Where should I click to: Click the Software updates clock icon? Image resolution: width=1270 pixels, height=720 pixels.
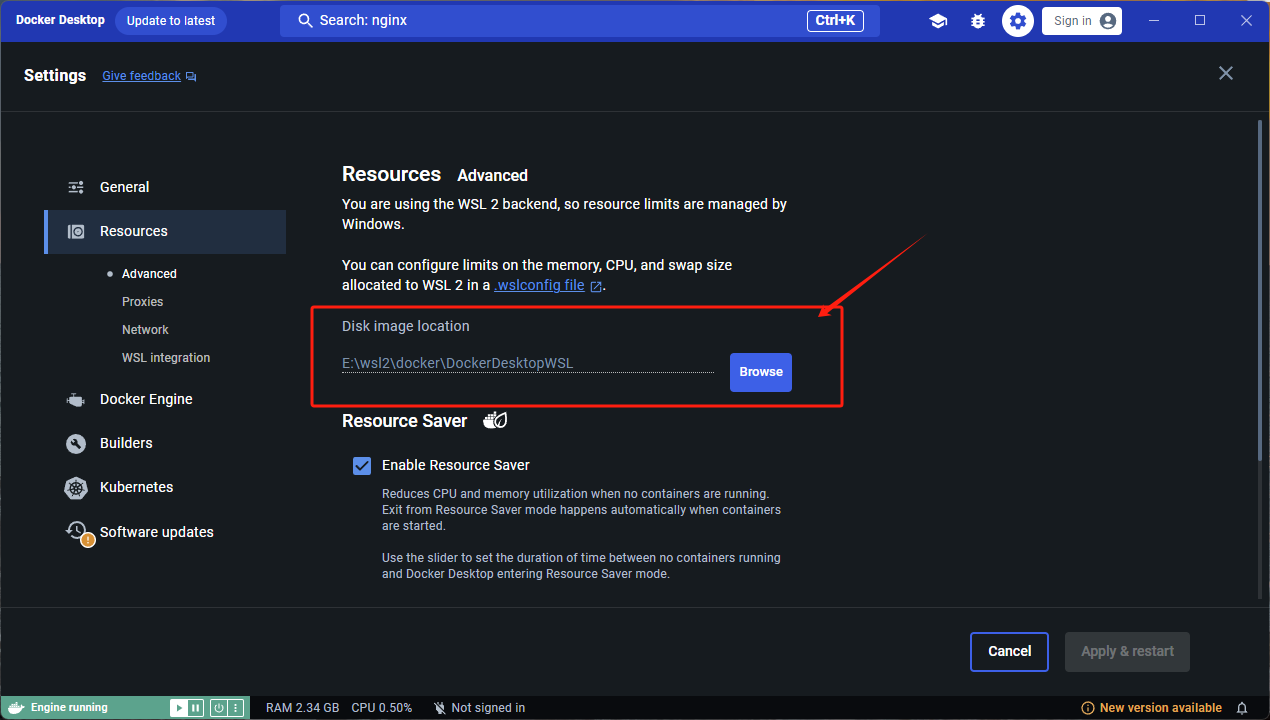click(78, 532)
